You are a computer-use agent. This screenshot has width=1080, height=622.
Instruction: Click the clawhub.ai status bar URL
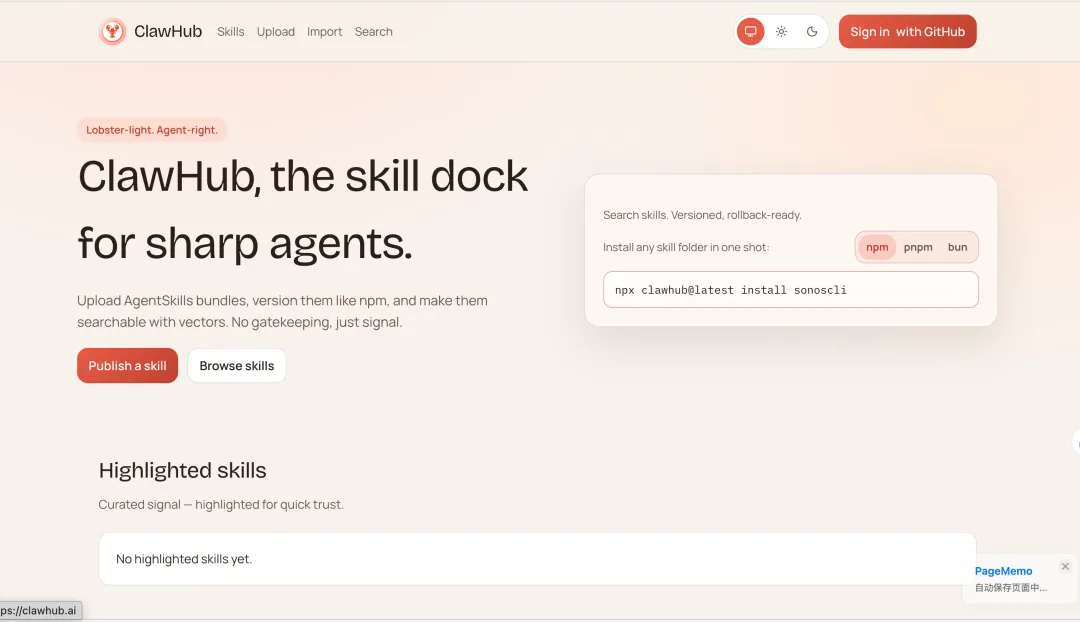point(39,611)
